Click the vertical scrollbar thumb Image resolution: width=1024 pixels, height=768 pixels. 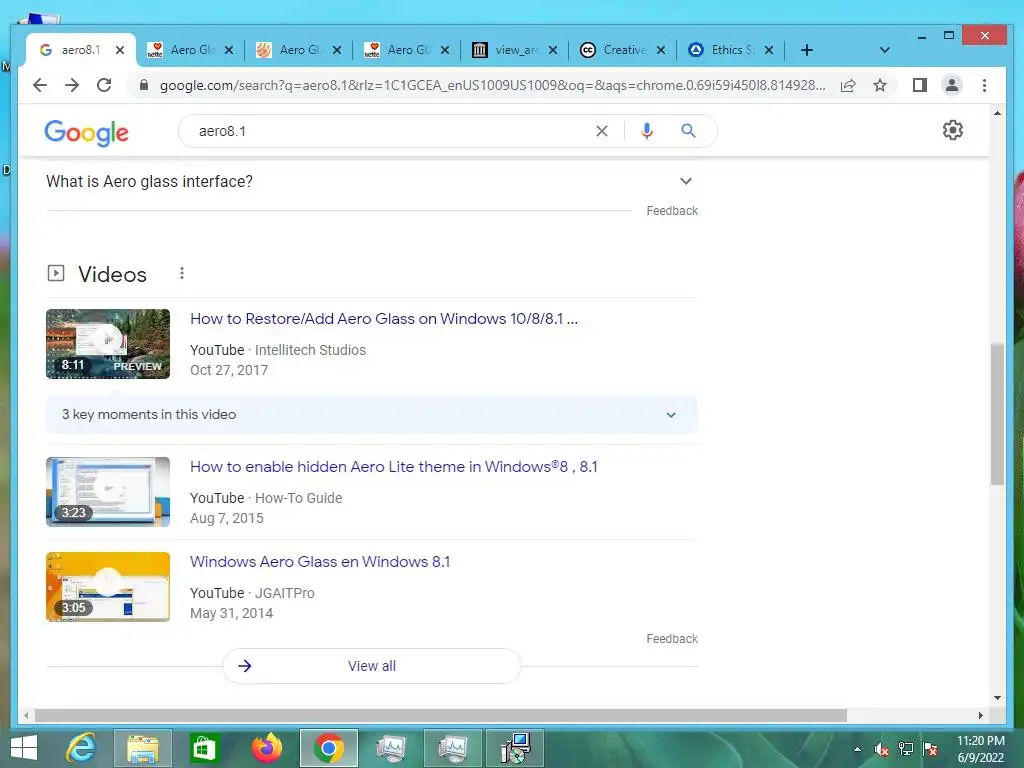click(x=997, y=414)
